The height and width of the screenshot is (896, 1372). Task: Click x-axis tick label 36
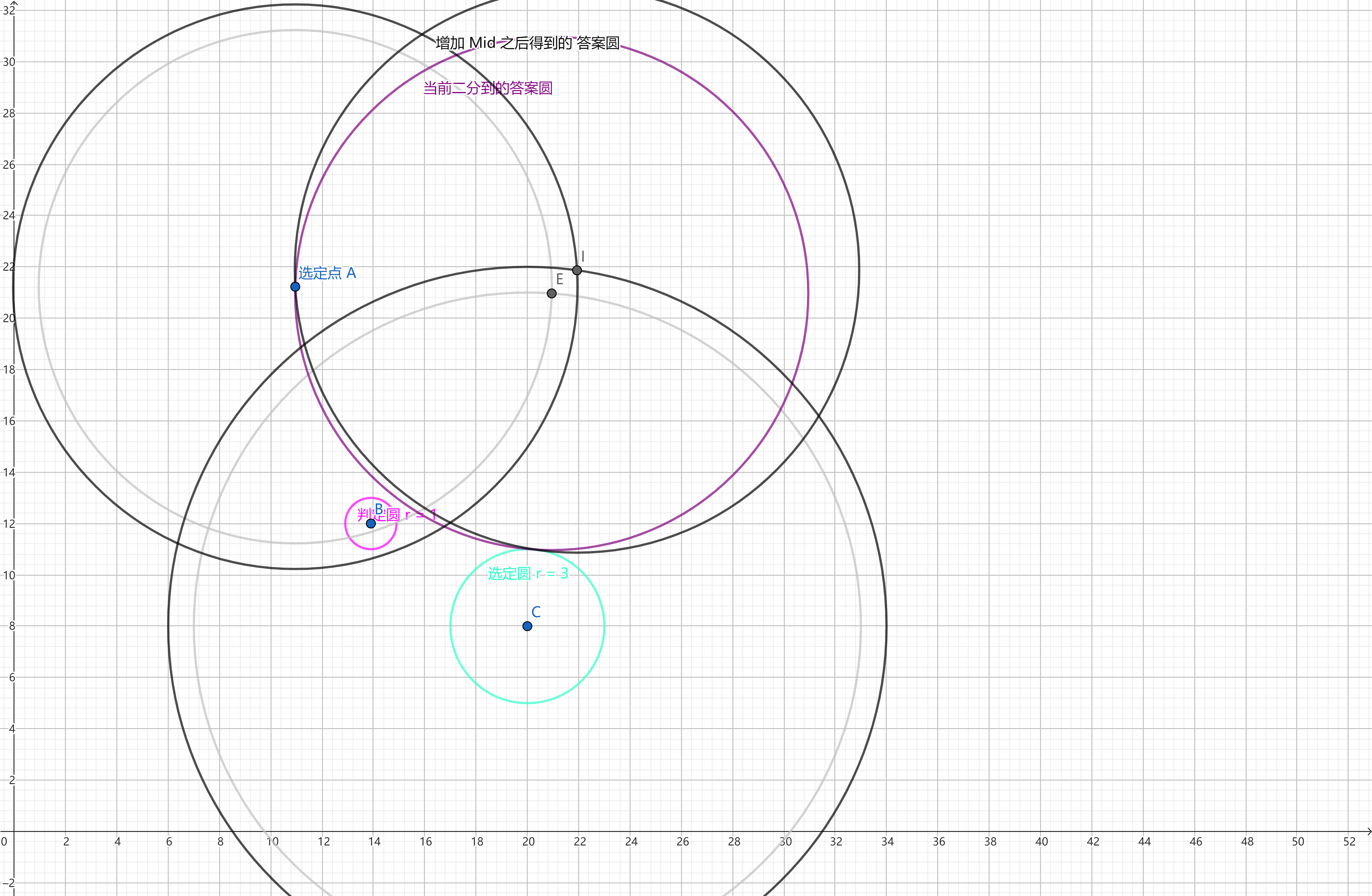938,842
